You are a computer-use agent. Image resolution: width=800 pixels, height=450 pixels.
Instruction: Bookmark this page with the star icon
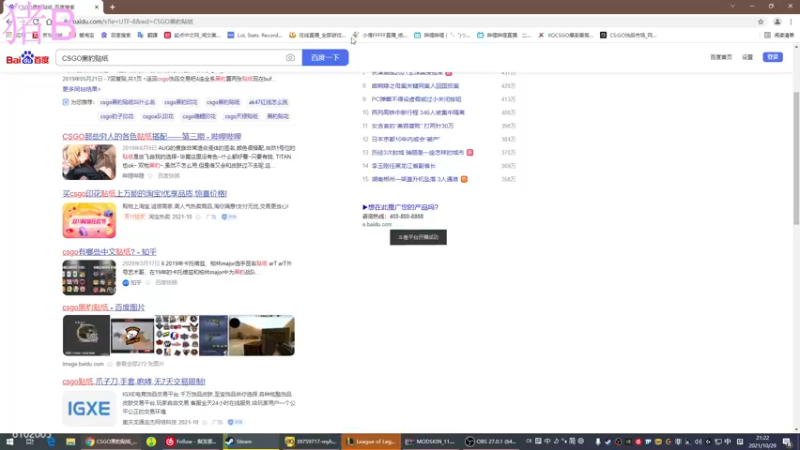[761, 21]
